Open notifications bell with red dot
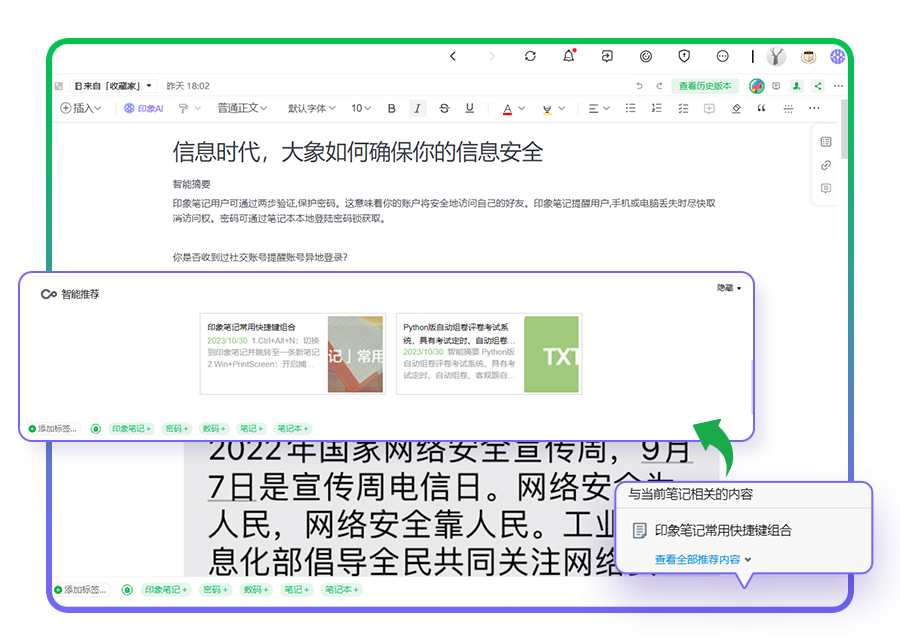This screenshot has width=900, height=640. click(x=568, y=56)
